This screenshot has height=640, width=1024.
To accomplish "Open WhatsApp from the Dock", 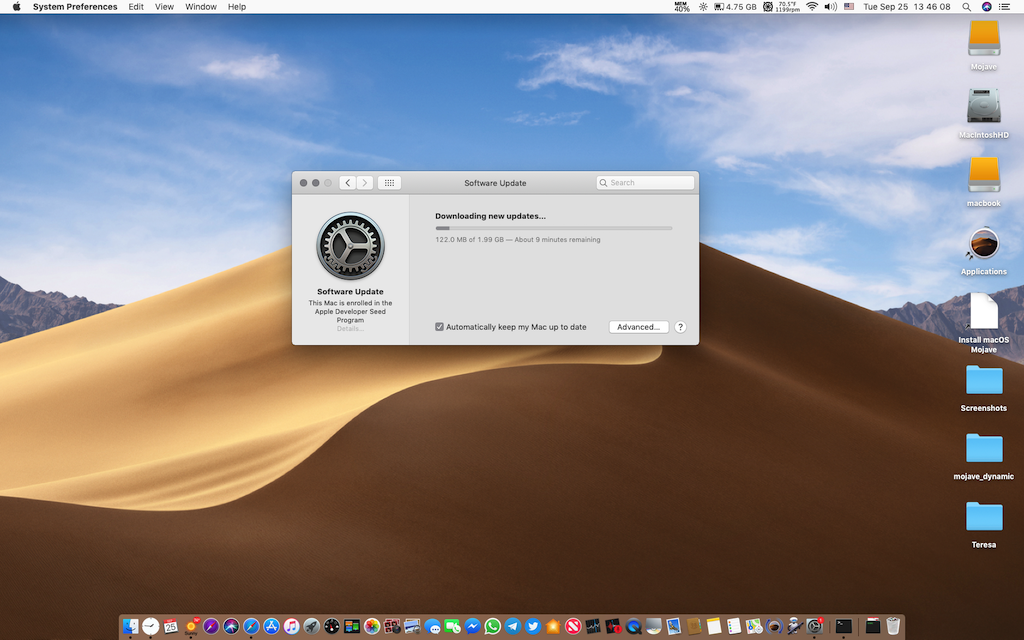I will (x=492, y=626).
